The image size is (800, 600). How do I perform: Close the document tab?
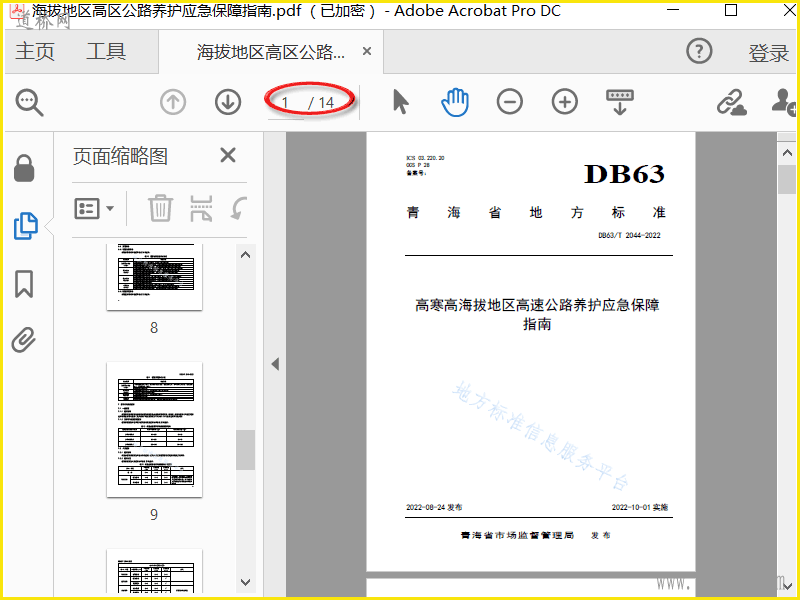pos(367,51)
